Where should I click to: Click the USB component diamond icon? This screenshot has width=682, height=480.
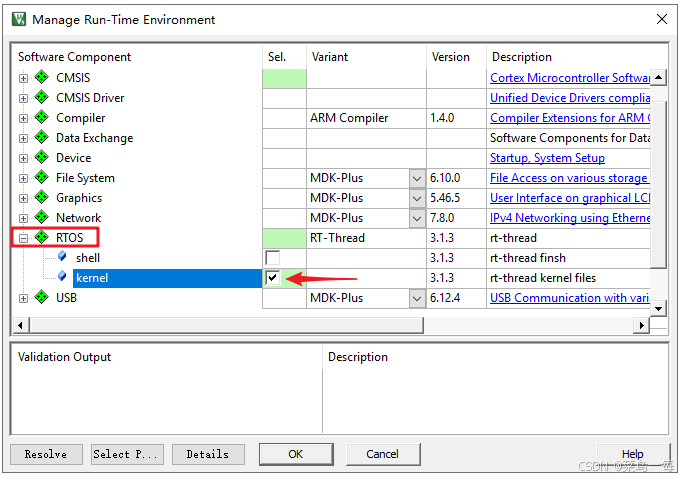pos(42,297)
